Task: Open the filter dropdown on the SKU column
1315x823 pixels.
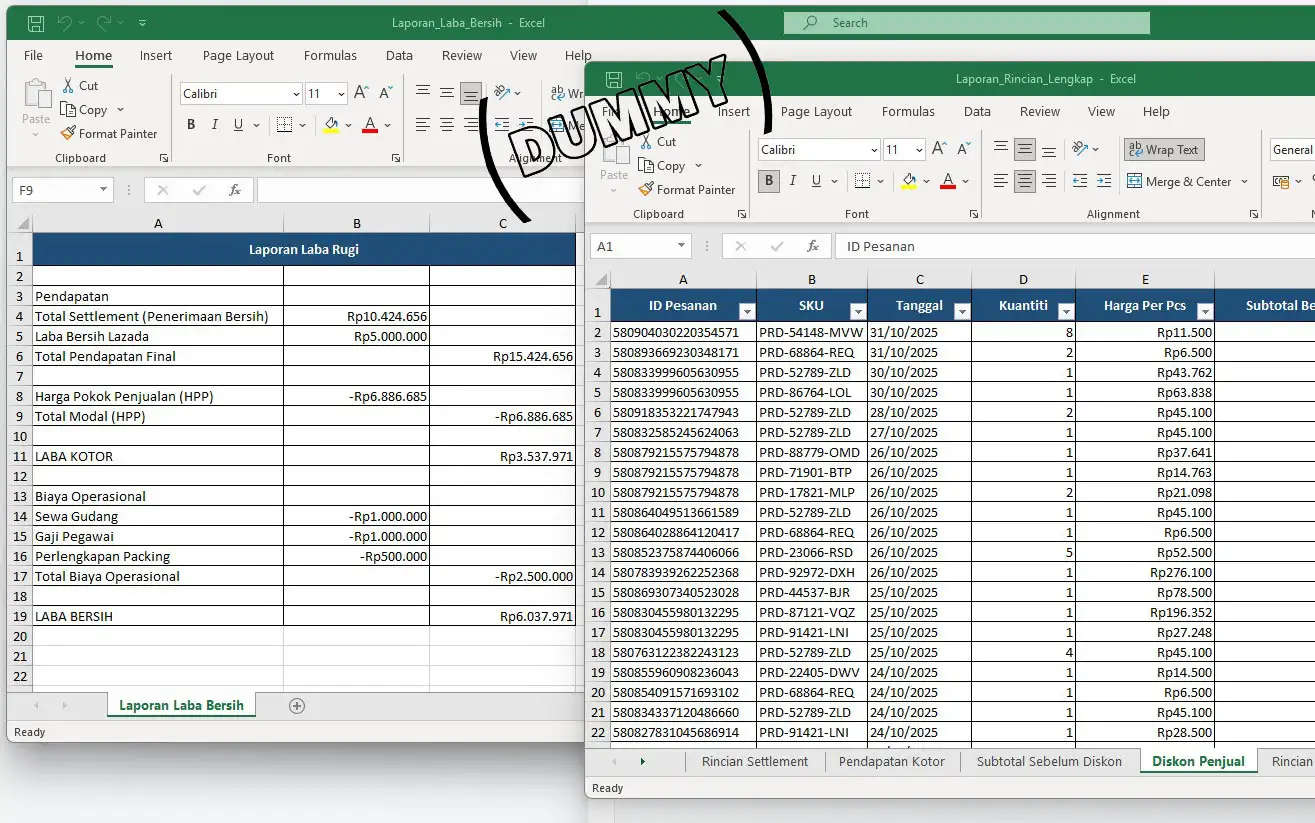Action: (858, 311)
